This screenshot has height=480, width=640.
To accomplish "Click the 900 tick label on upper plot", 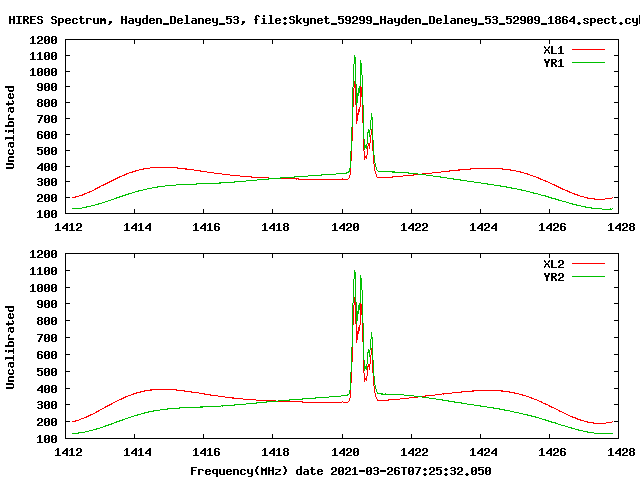I will point(47,87).
